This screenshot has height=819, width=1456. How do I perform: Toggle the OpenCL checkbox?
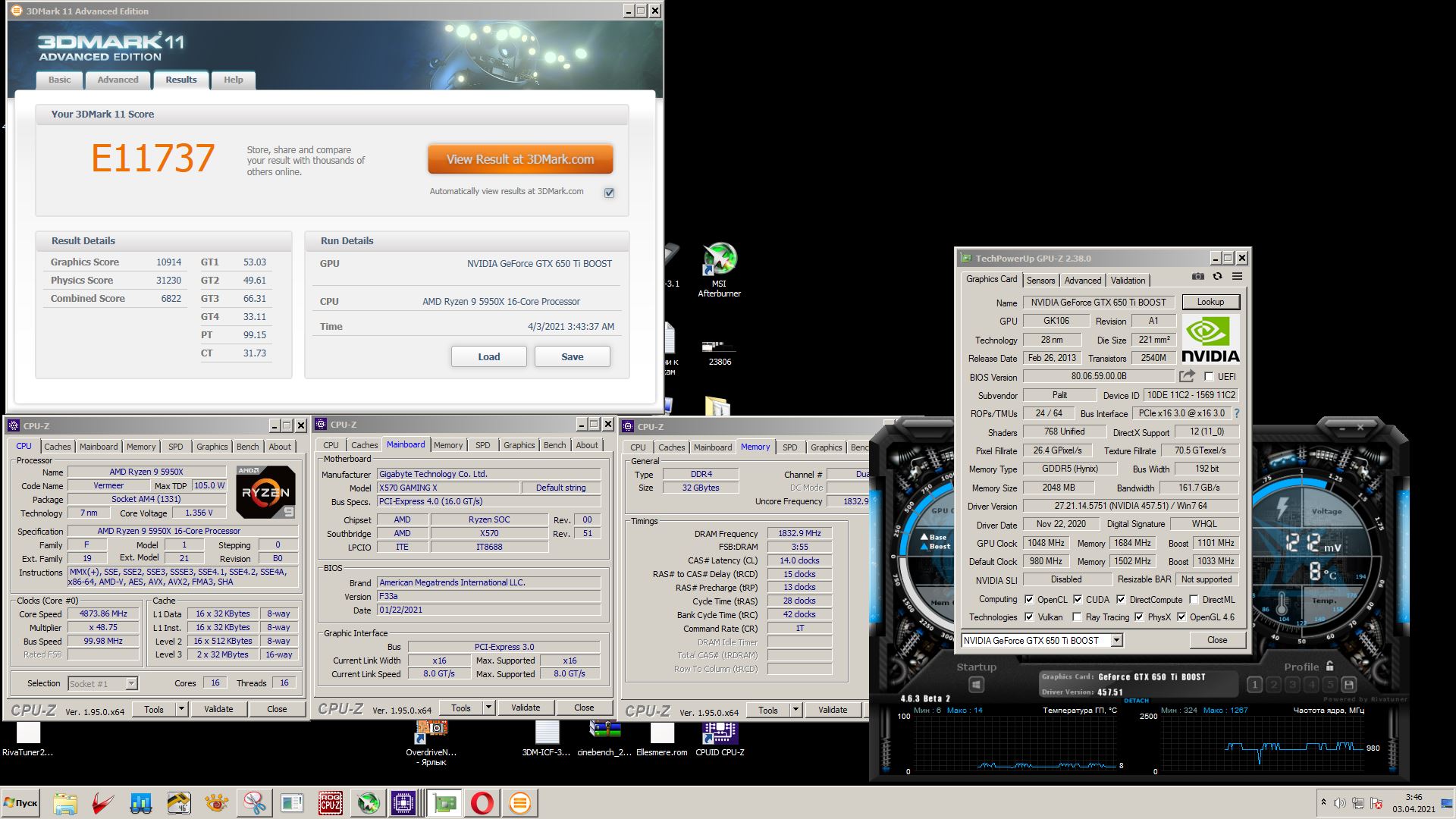tap(1029, 599)
